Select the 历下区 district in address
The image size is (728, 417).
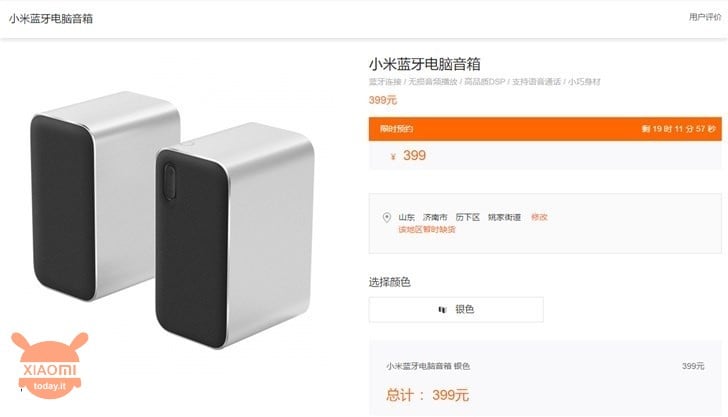click(467, 217)
